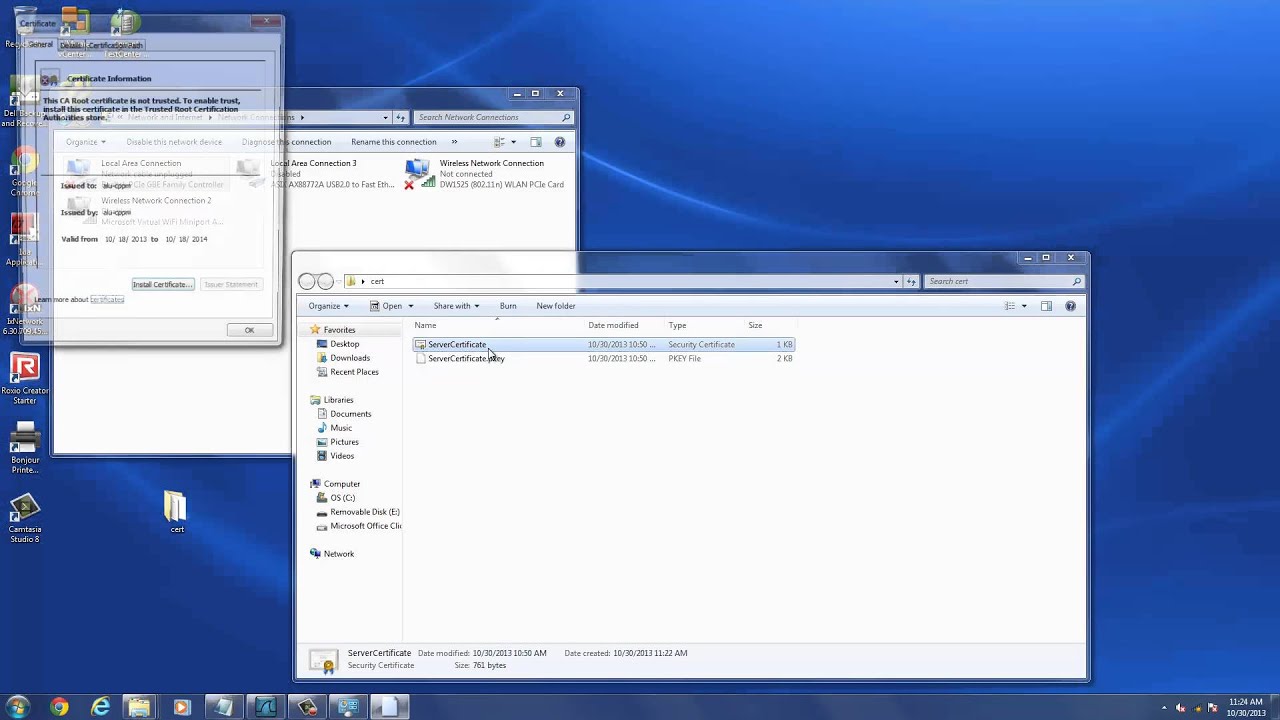Open the recent pages dropdown in cert window
Screen dimensions: 1280x720
pyautogui.click(x=339, y=281)
